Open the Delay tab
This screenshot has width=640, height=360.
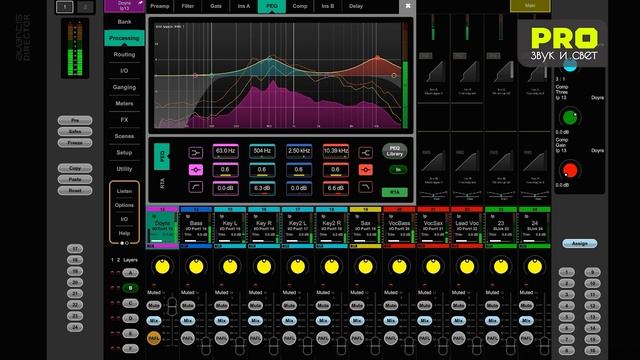[356, 6]
